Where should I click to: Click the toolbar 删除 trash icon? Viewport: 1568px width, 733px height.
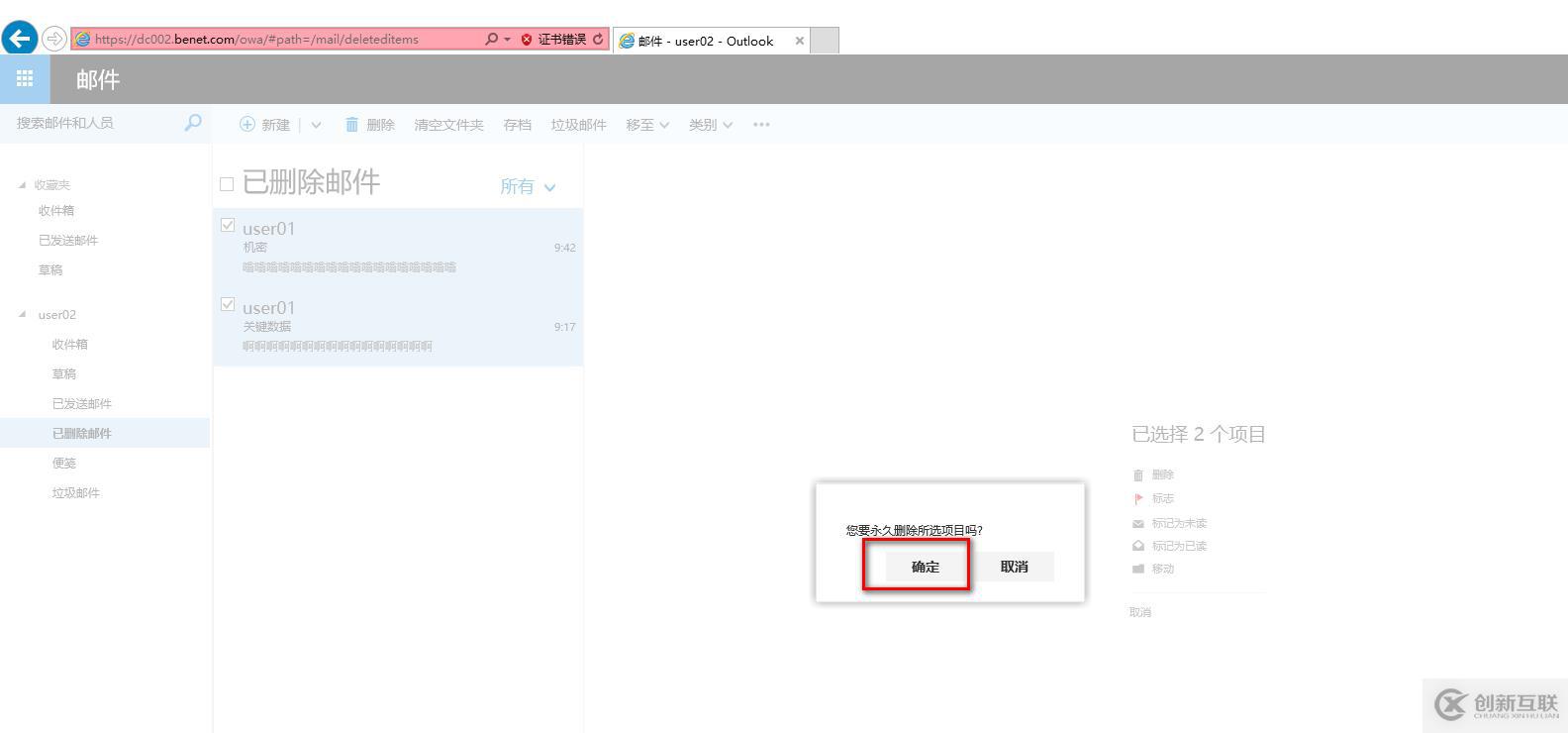351,124
